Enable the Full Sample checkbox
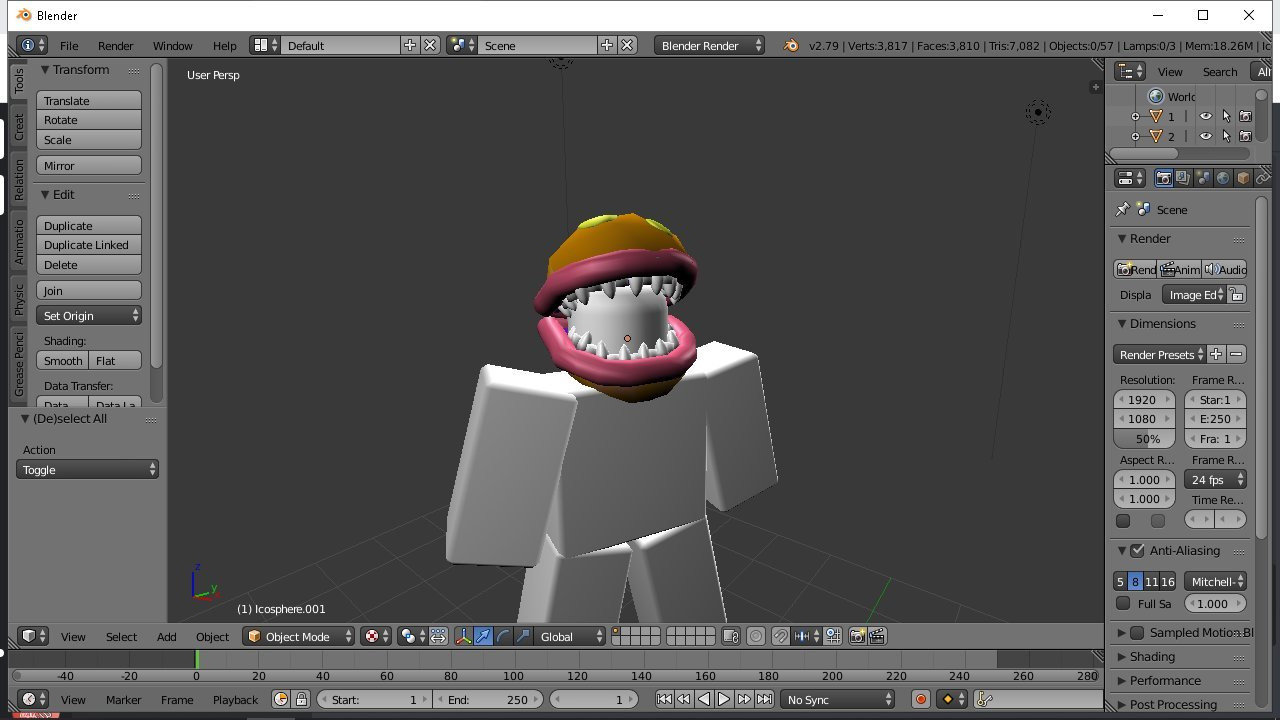Image resolution: width=1280 pixels, height=720 pixels. coord(1123,603)
